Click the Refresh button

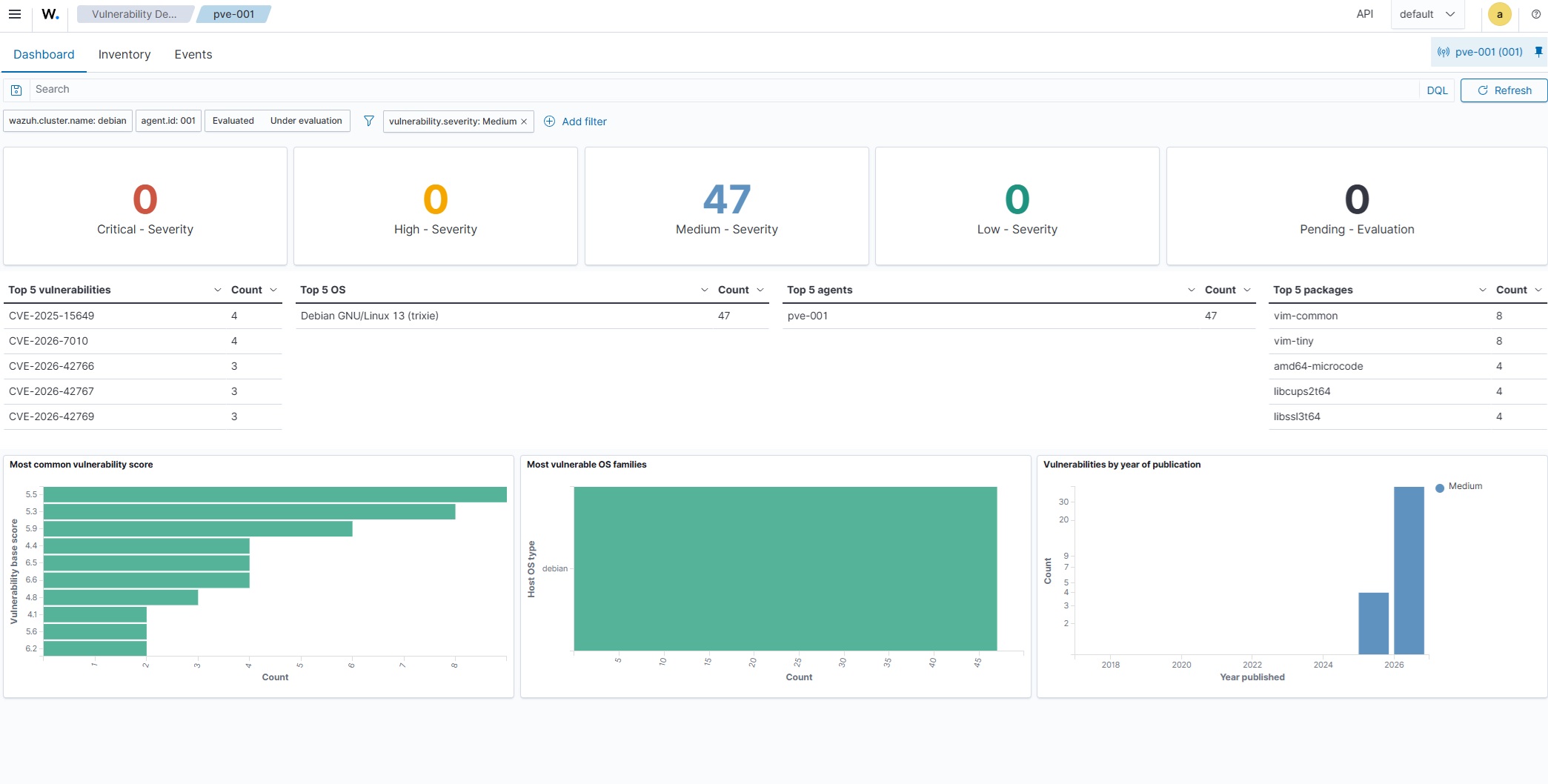[1504, 90]
